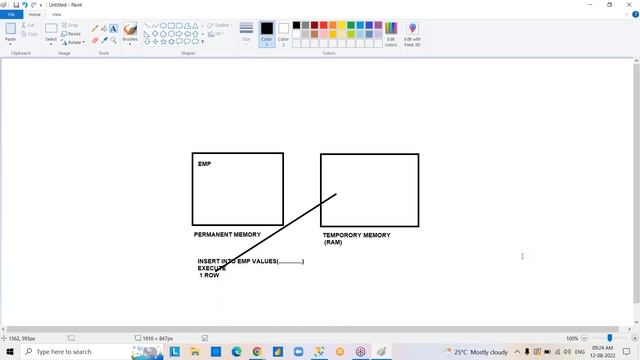This screenshot has height=360, width=640.
Task: Select the Fill with color bucket tool
Action: click(104, 29)
